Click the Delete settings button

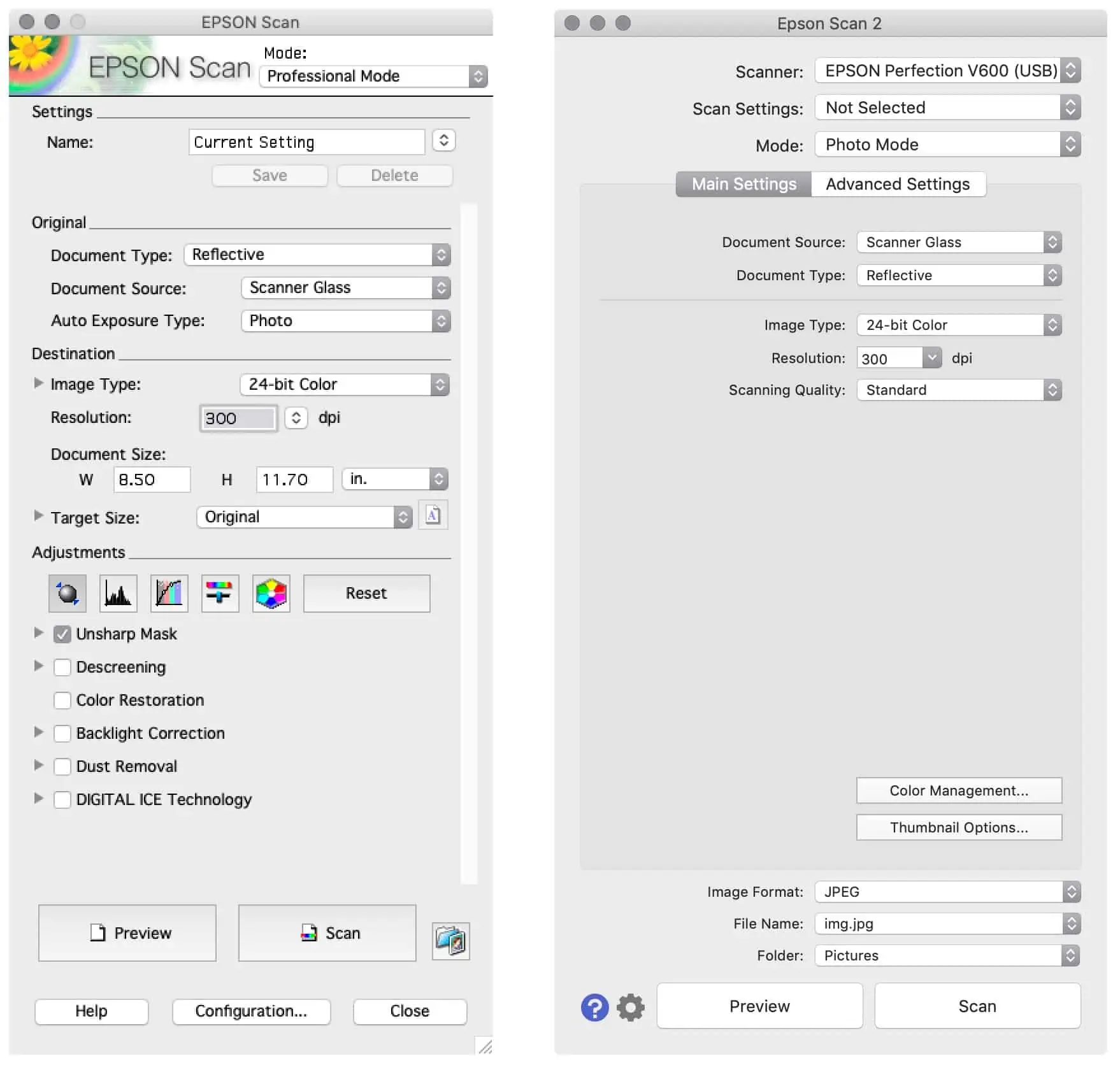click(395, 176)
